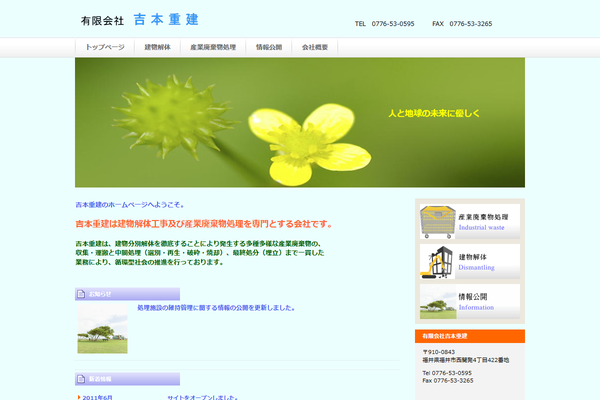Click the tree thumbnail under お知らせ
This screenshot has height=400, width=600.
click(103, 329)
